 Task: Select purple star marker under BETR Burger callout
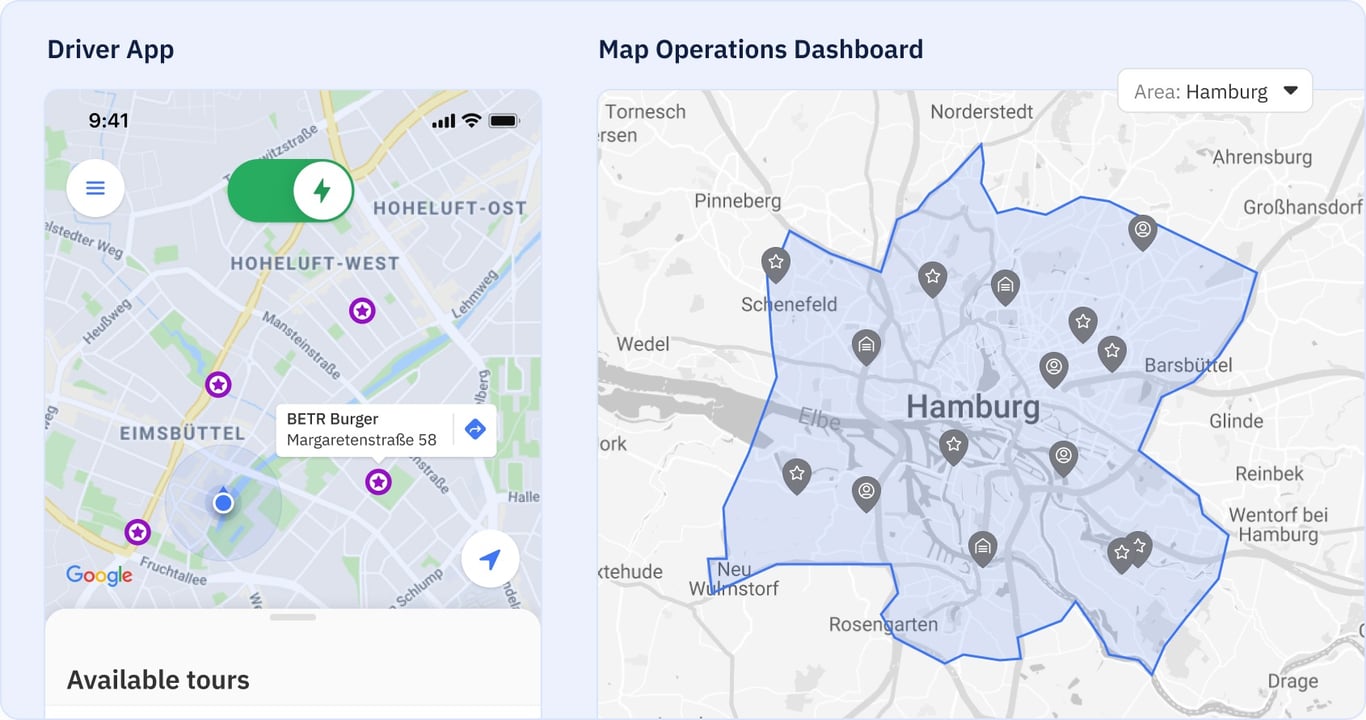[x=378, y=483]
